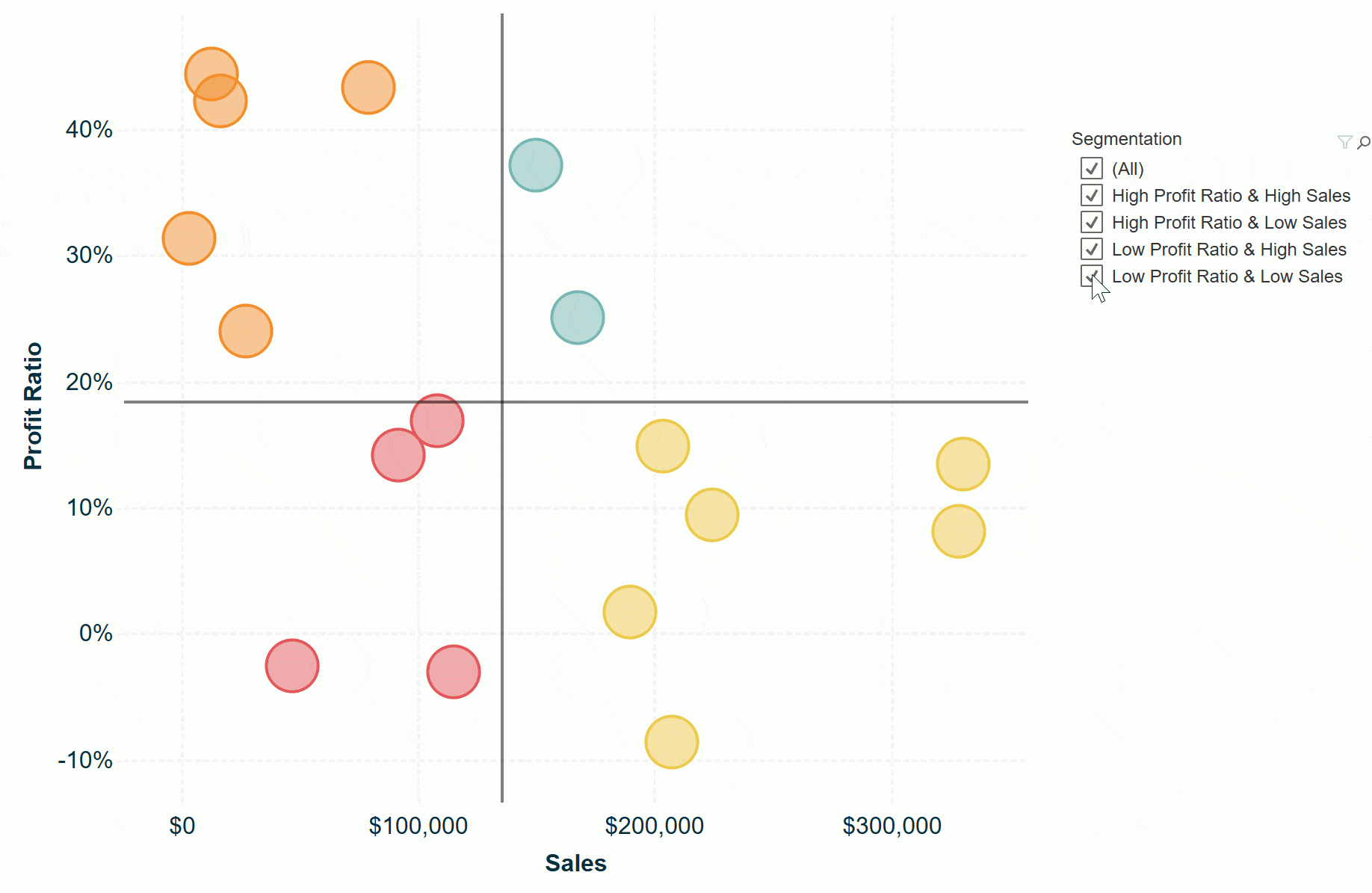Select the orange circle just above 30%

[x=189, y=238]
